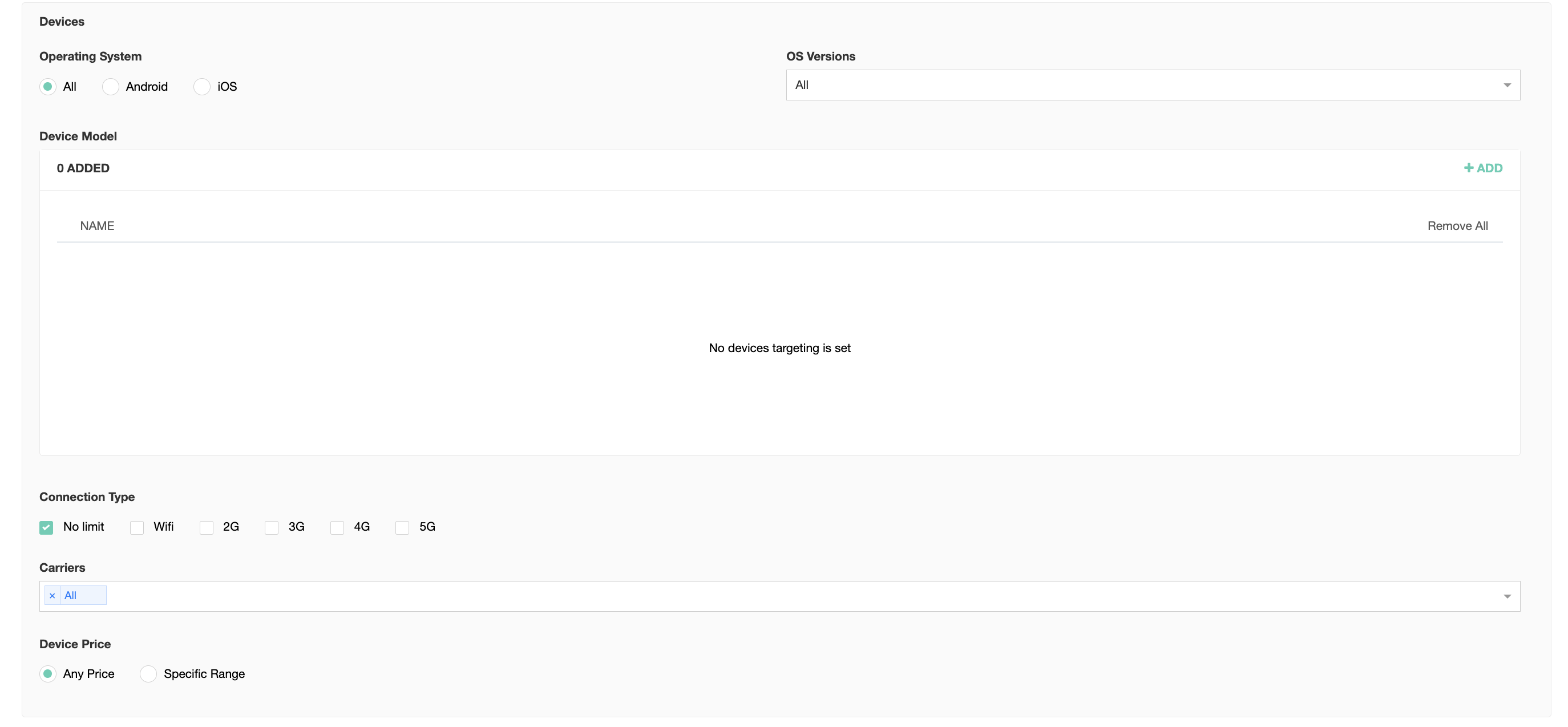Image resolution: width=1568 pixels, height=727 pixels.
Task: Open the OS Versions dropdown
Action: pyautogui.click(x=1153, y=85)
